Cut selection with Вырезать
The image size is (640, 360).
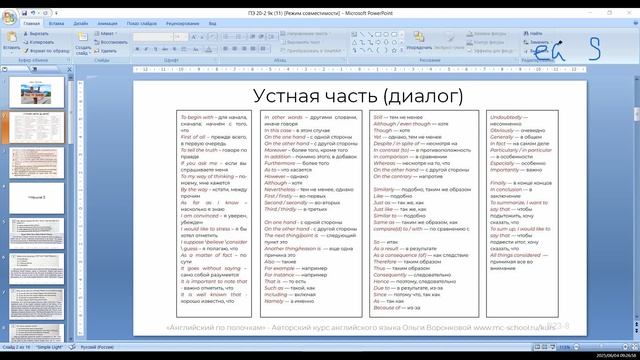36,34
